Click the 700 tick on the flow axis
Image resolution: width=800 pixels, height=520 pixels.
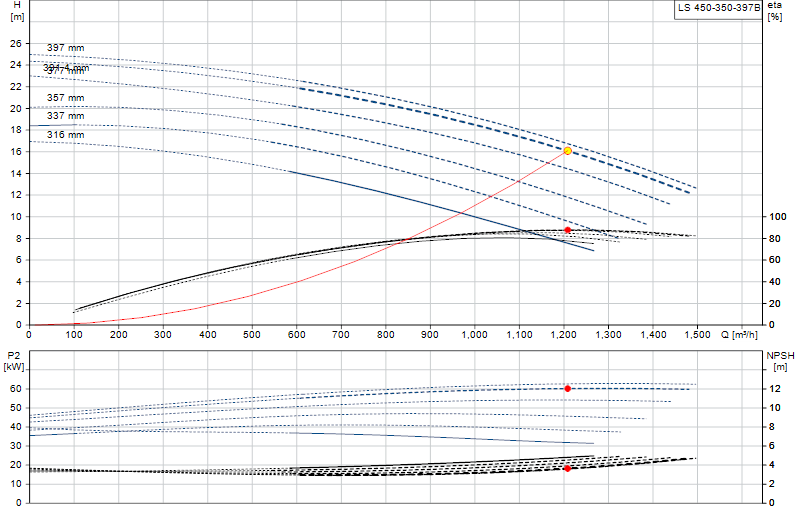click(341, 335)
